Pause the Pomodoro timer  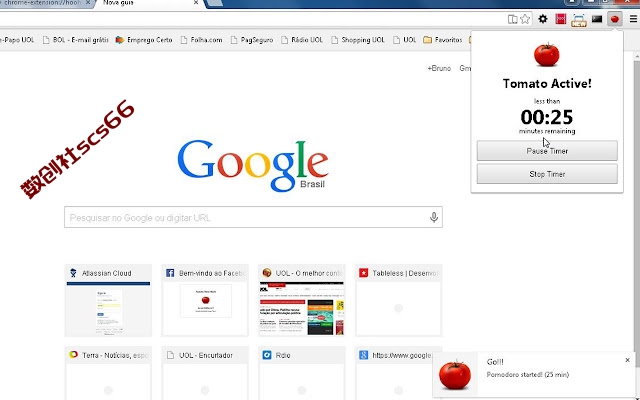547,151
